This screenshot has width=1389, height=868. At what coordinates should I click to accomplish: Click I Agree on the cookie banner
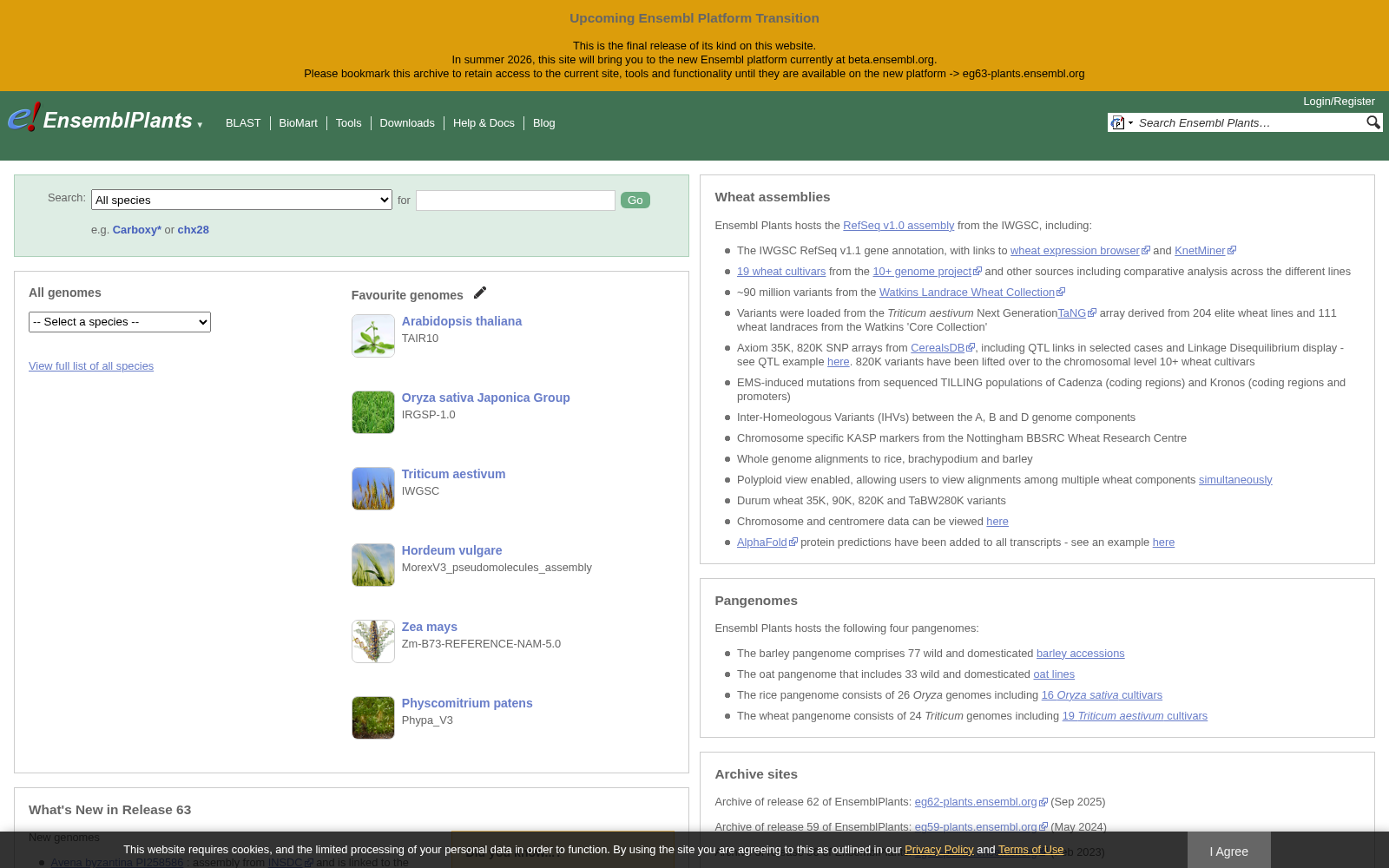point(1229,851)
